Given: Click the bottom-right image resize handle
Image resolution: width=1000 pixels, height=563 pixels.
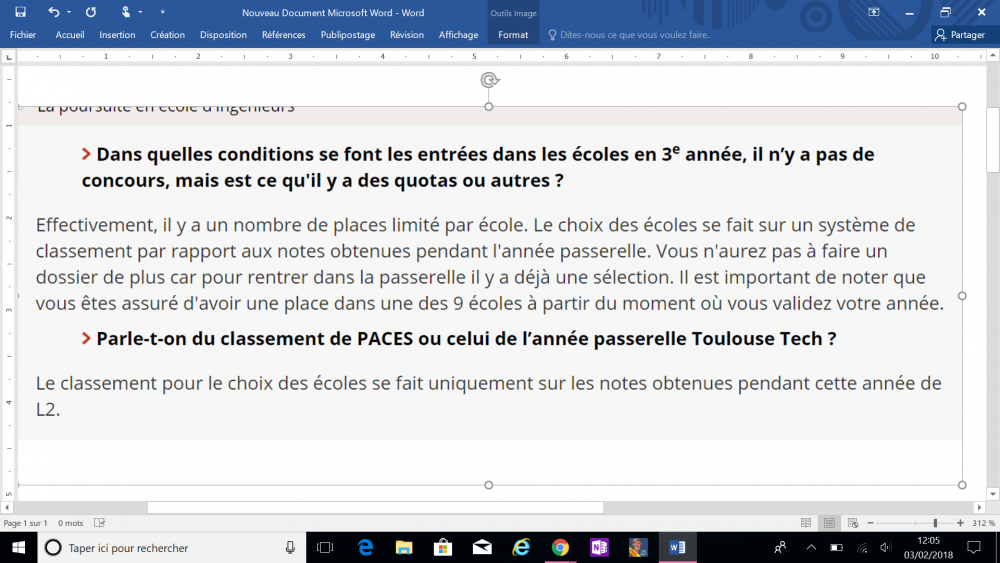Looking at the screenshot, I should point(962,485).
